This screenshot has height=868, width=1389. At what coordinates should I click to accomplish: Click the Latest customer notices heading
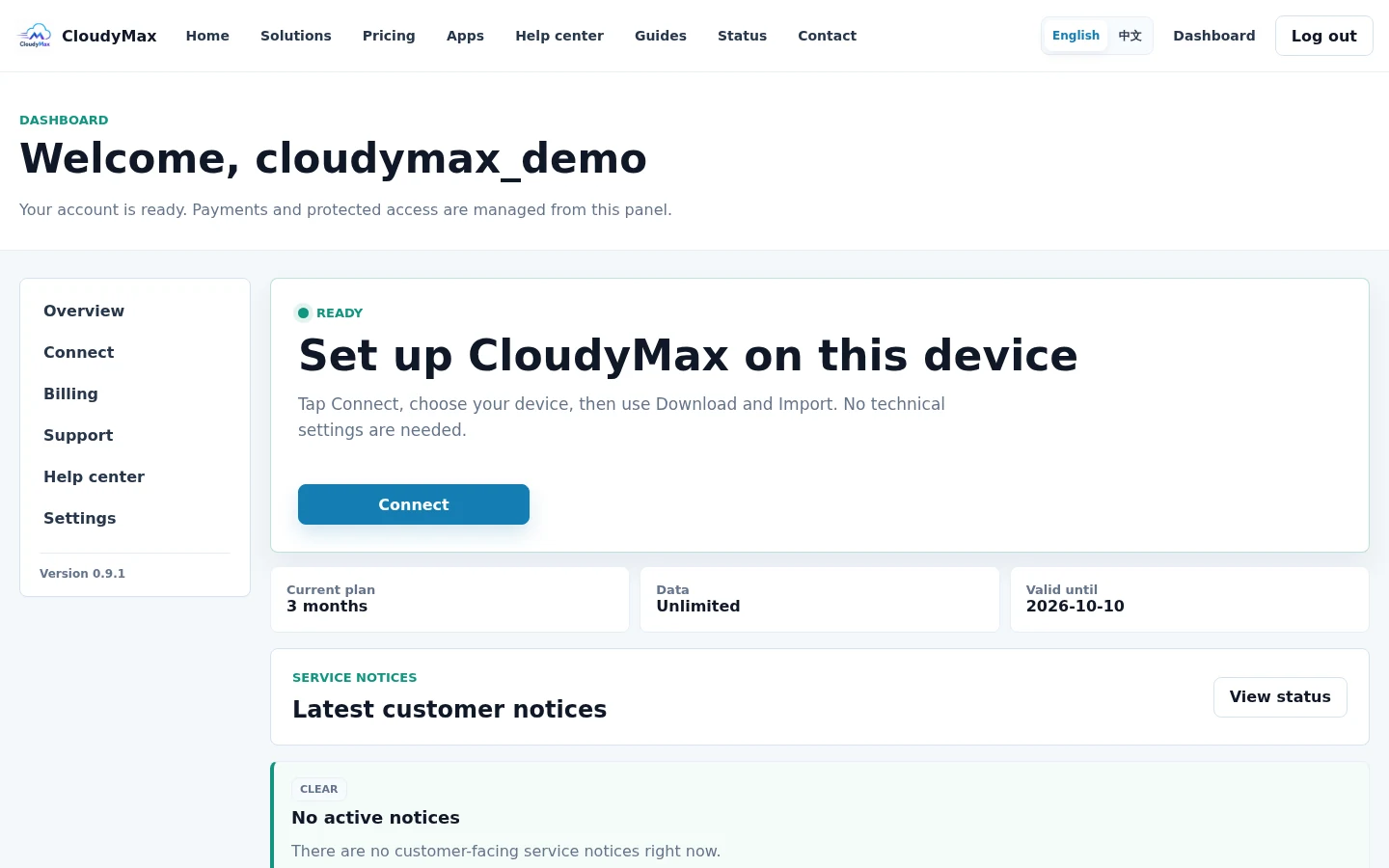(x=449, y=709)
